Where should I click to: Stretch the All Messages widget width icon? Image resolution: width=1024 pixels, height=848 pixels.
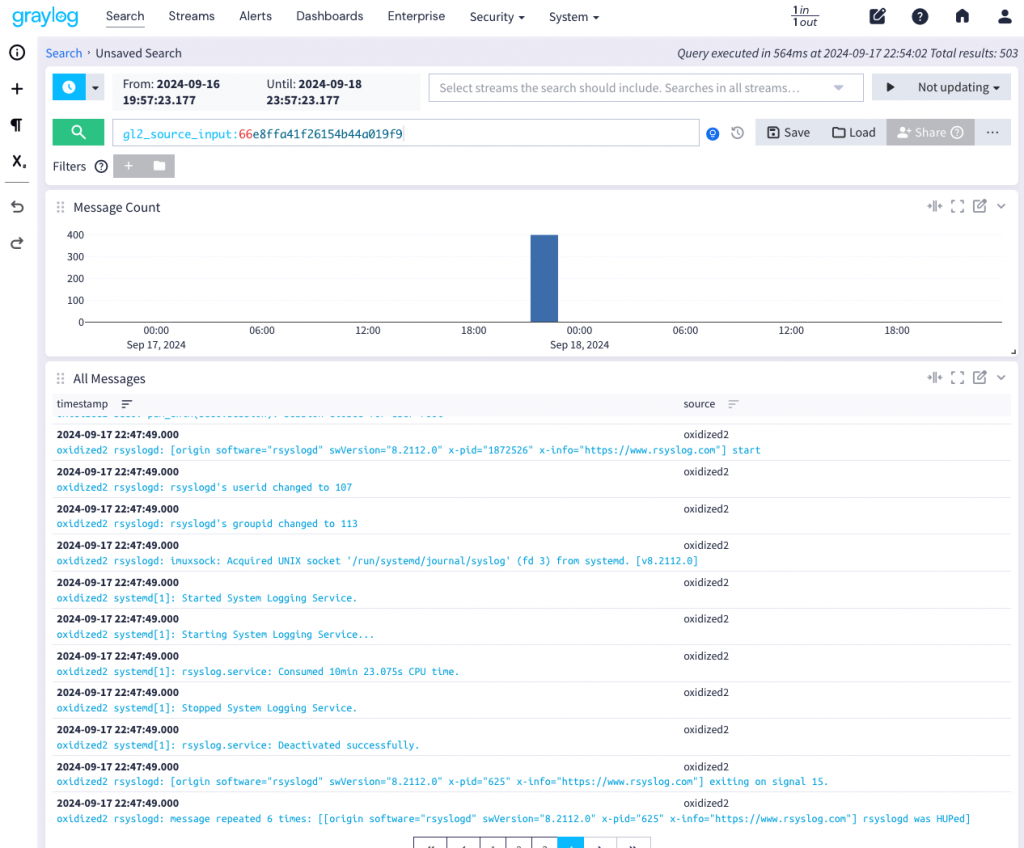click(x=935, y=378)
